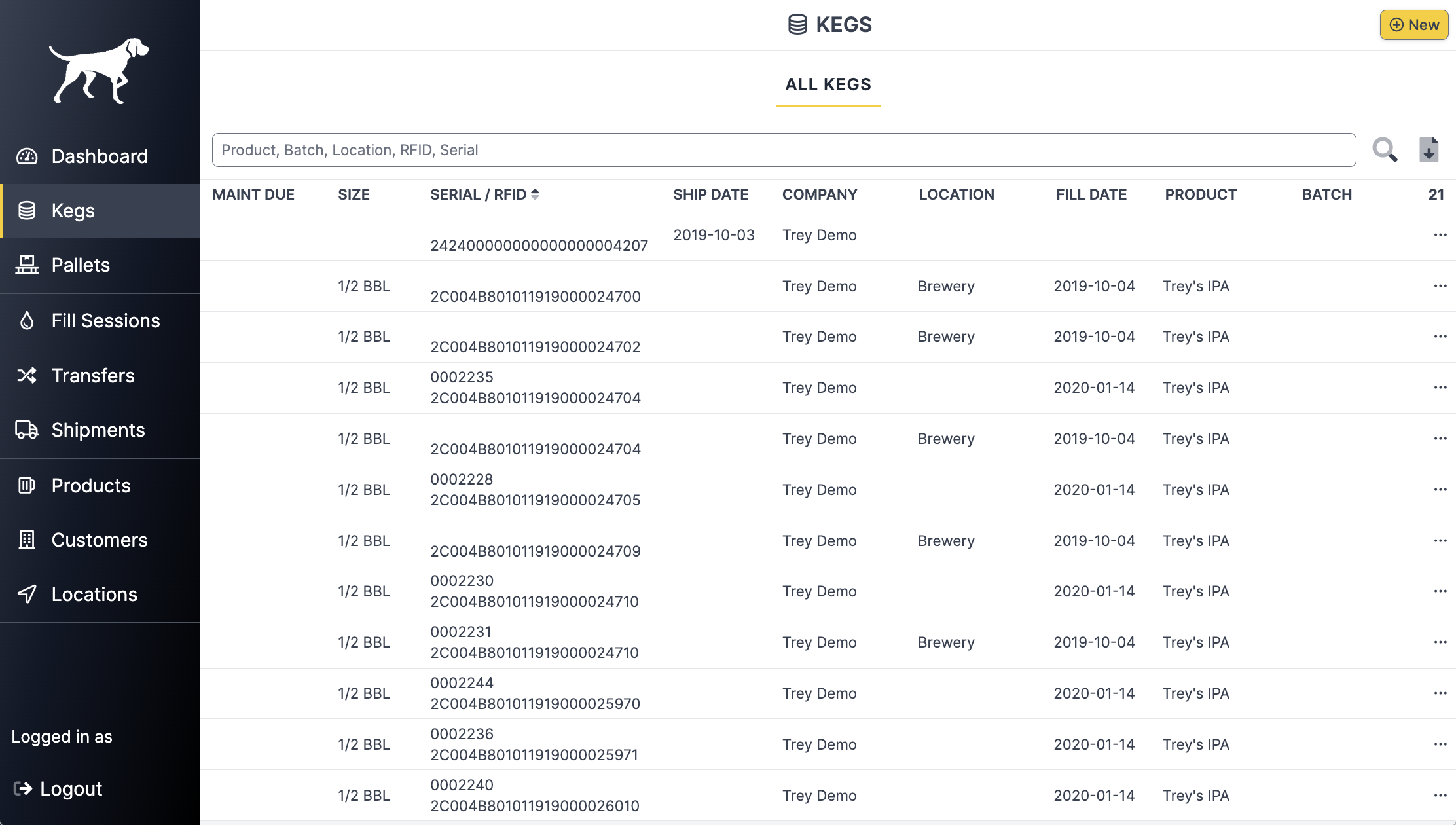
Task: Open Fill Sessions page
Action: pyautogui.click(x=105, y=321)
